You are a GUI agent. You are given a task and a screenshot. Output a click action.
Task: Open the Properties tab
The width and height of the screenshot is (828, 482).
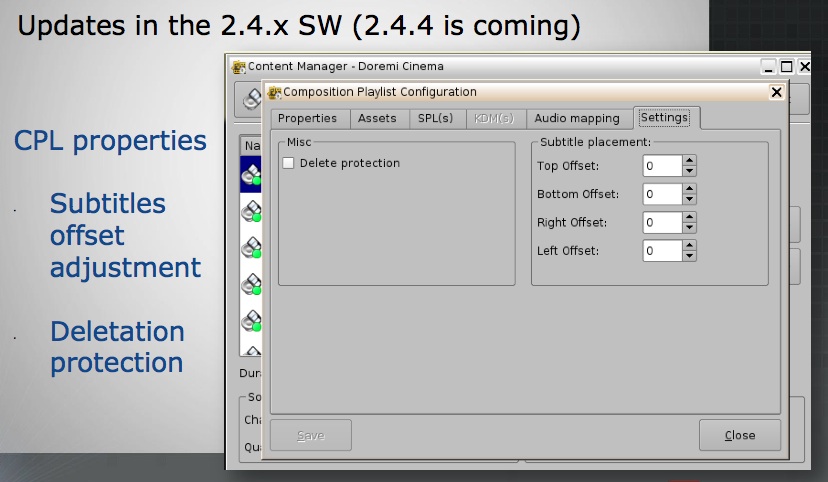(307, 118)
